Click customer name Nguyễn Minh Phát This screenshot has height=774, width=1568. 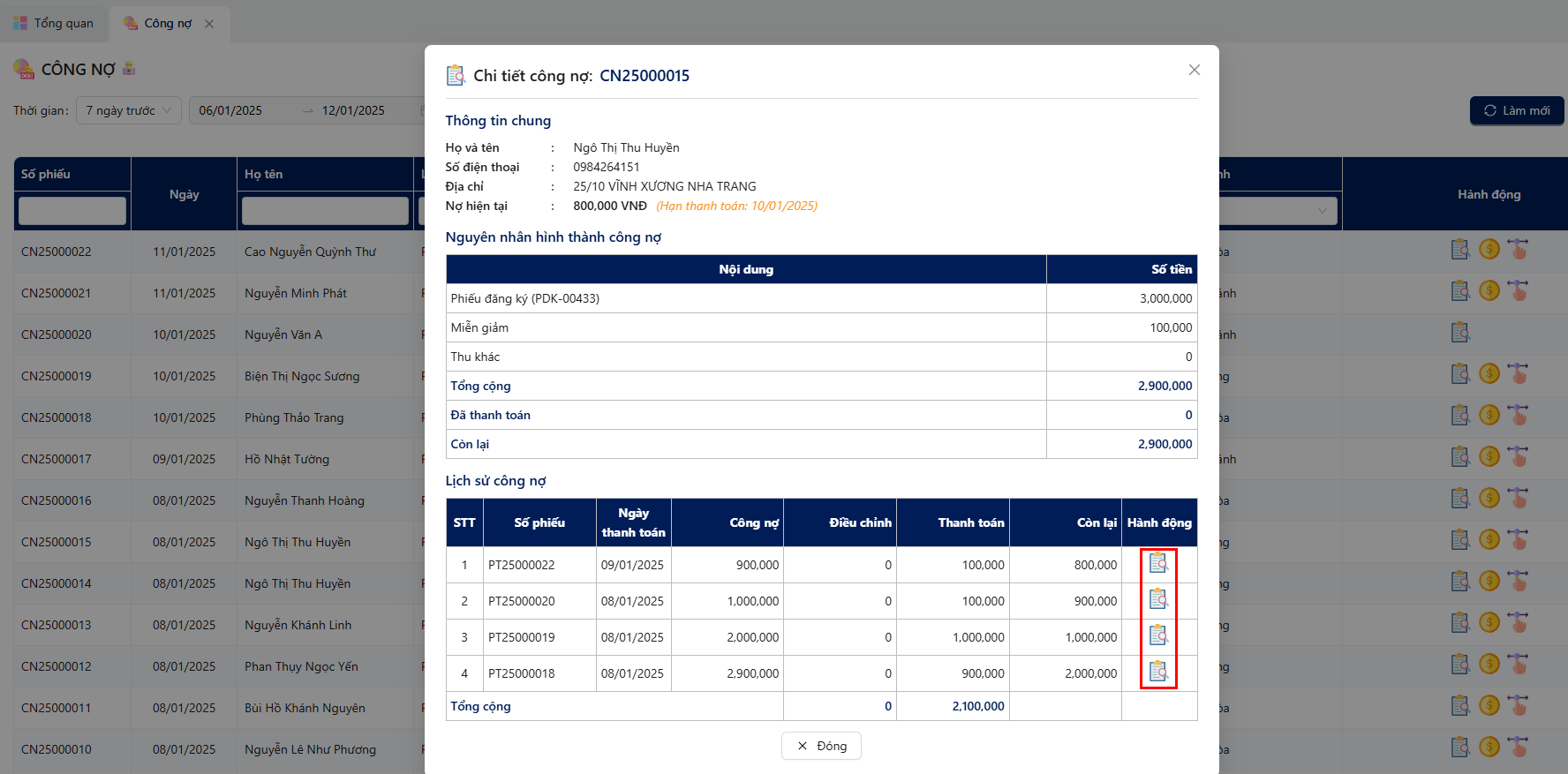(x=296, y=293)
